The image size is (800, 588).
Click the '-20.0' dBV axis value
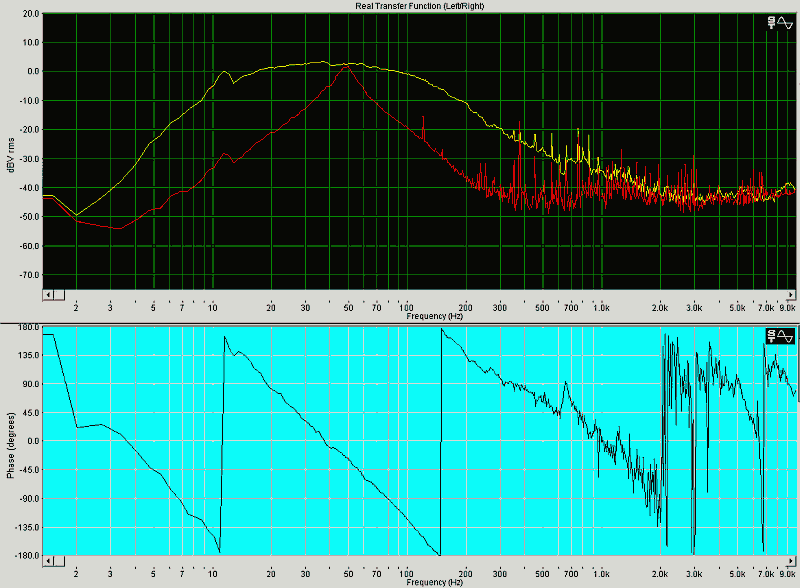click(x=30, y=130)
